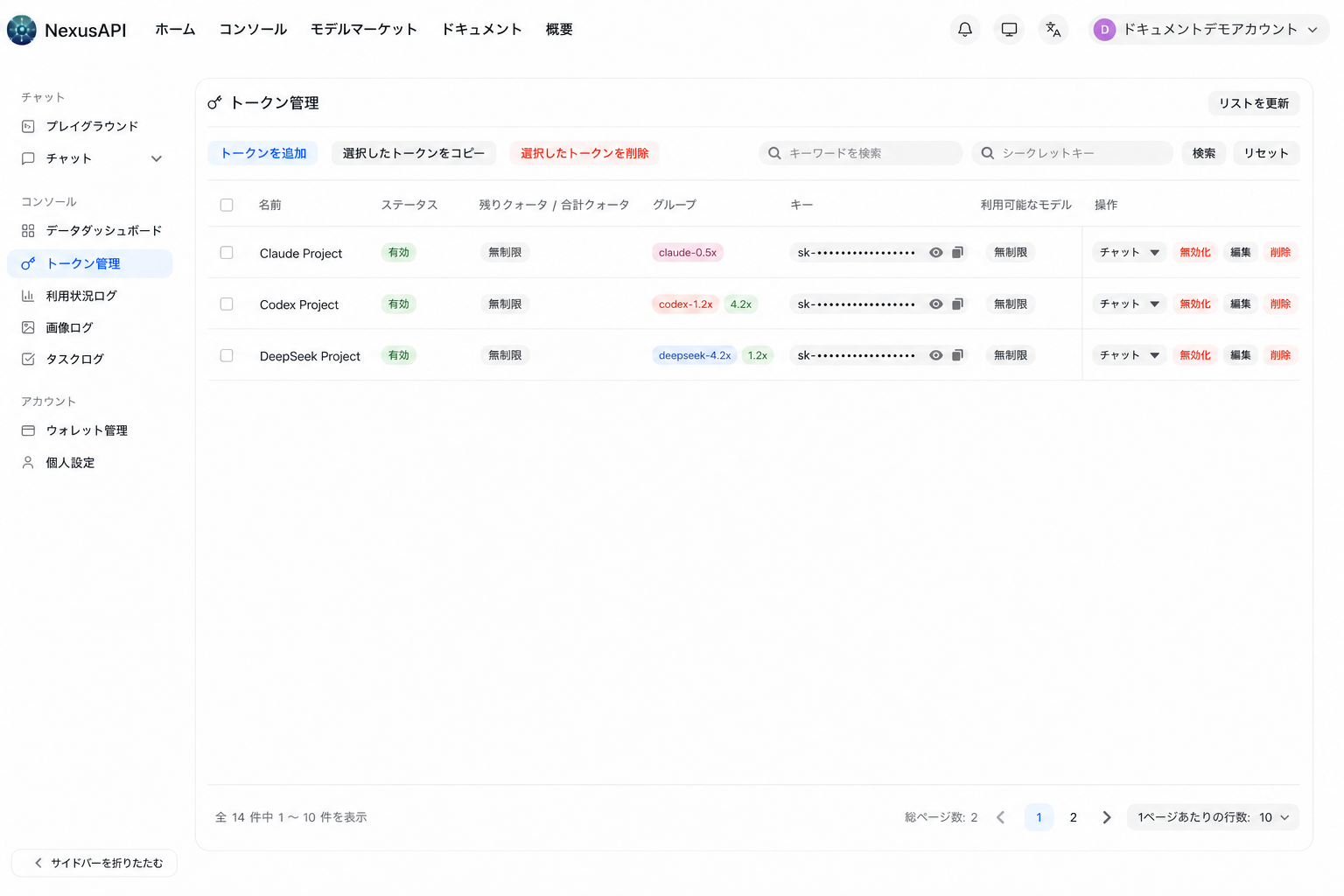Check the Claude Project row checkbox

click(227, 253)
